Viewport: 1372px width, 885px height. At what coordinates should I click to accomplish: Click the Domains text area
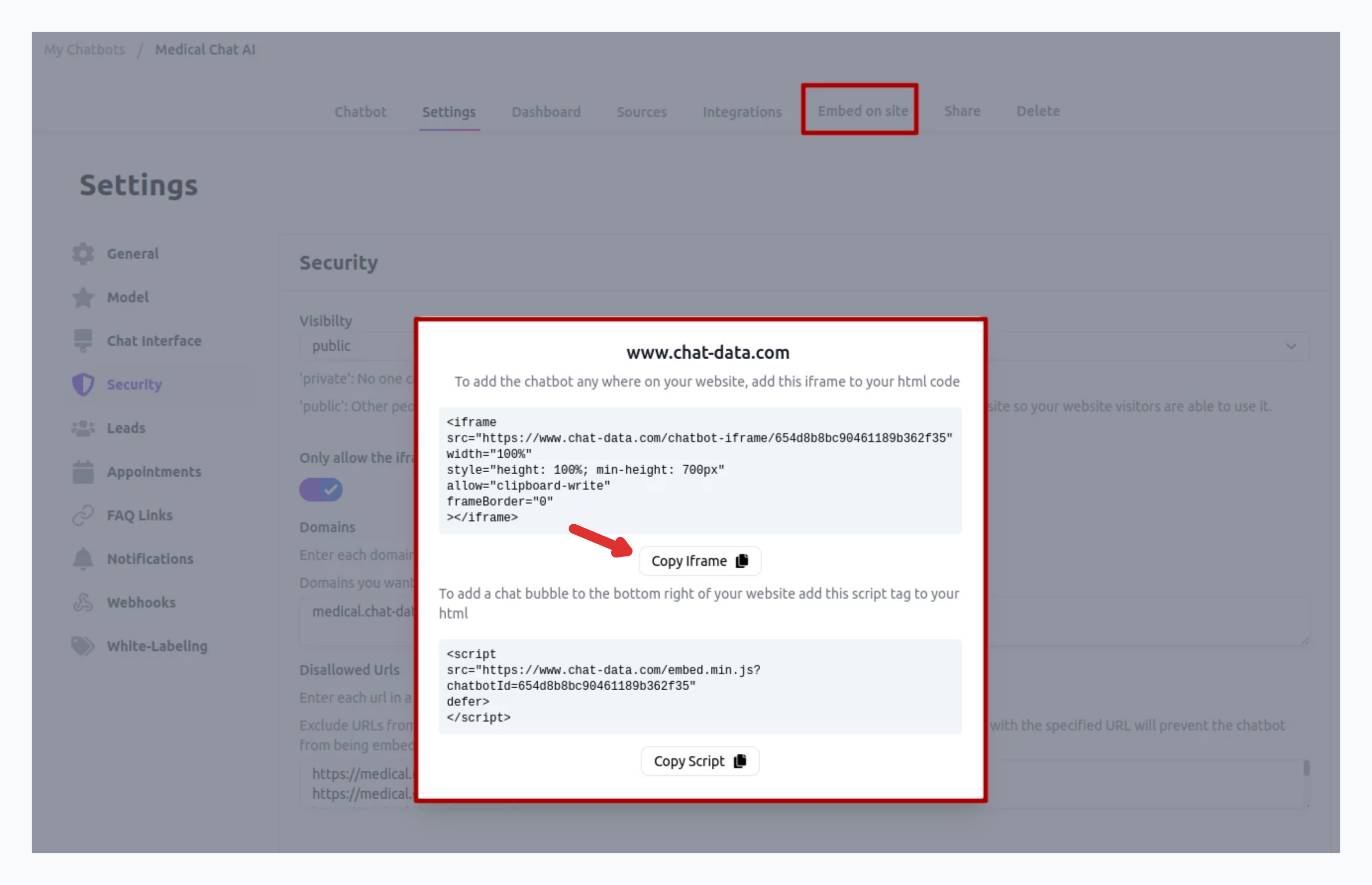(804, 622)
